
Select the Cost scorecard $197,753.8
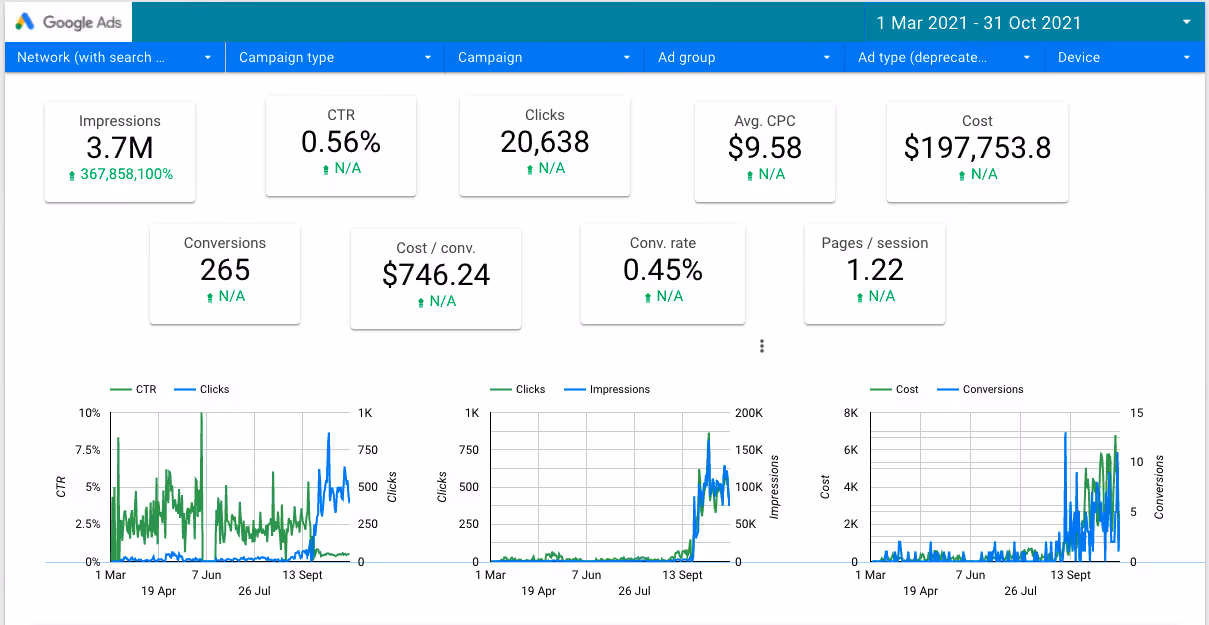[977, 152]
